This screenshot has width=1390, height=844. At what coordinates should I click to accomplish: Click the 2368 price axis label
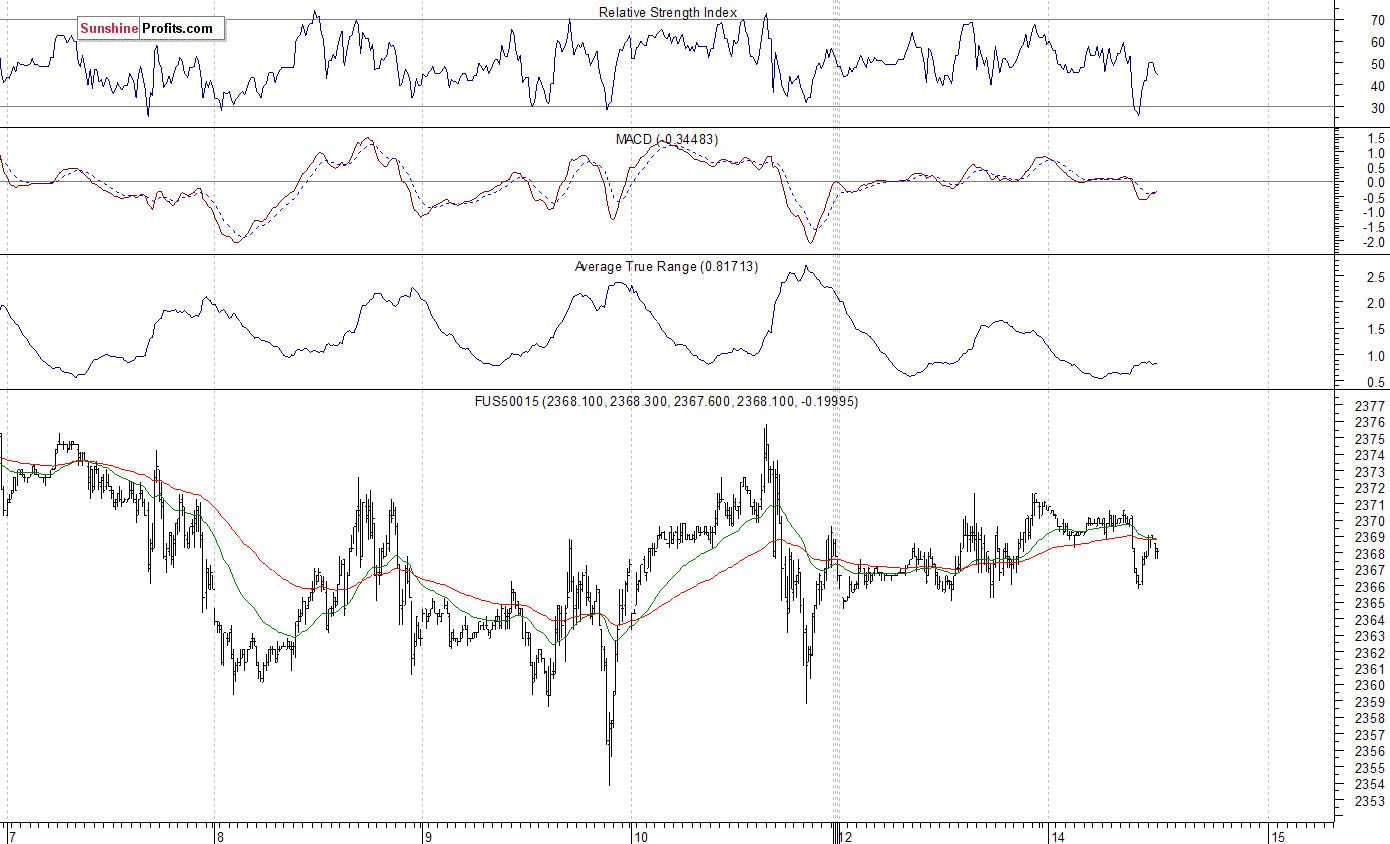1369,554
